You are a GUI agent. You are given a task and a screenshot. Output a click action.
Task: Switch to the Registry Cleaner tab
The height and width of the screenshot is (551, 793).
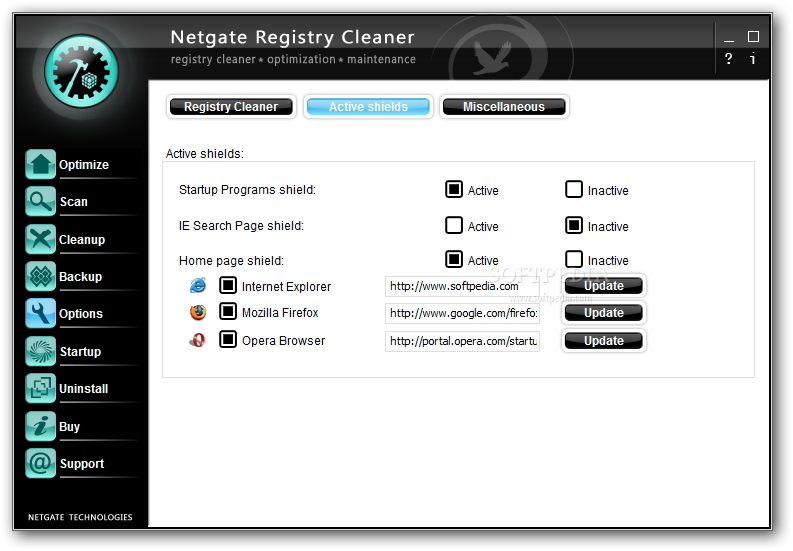pyautogui.click(x=231, y=107)
